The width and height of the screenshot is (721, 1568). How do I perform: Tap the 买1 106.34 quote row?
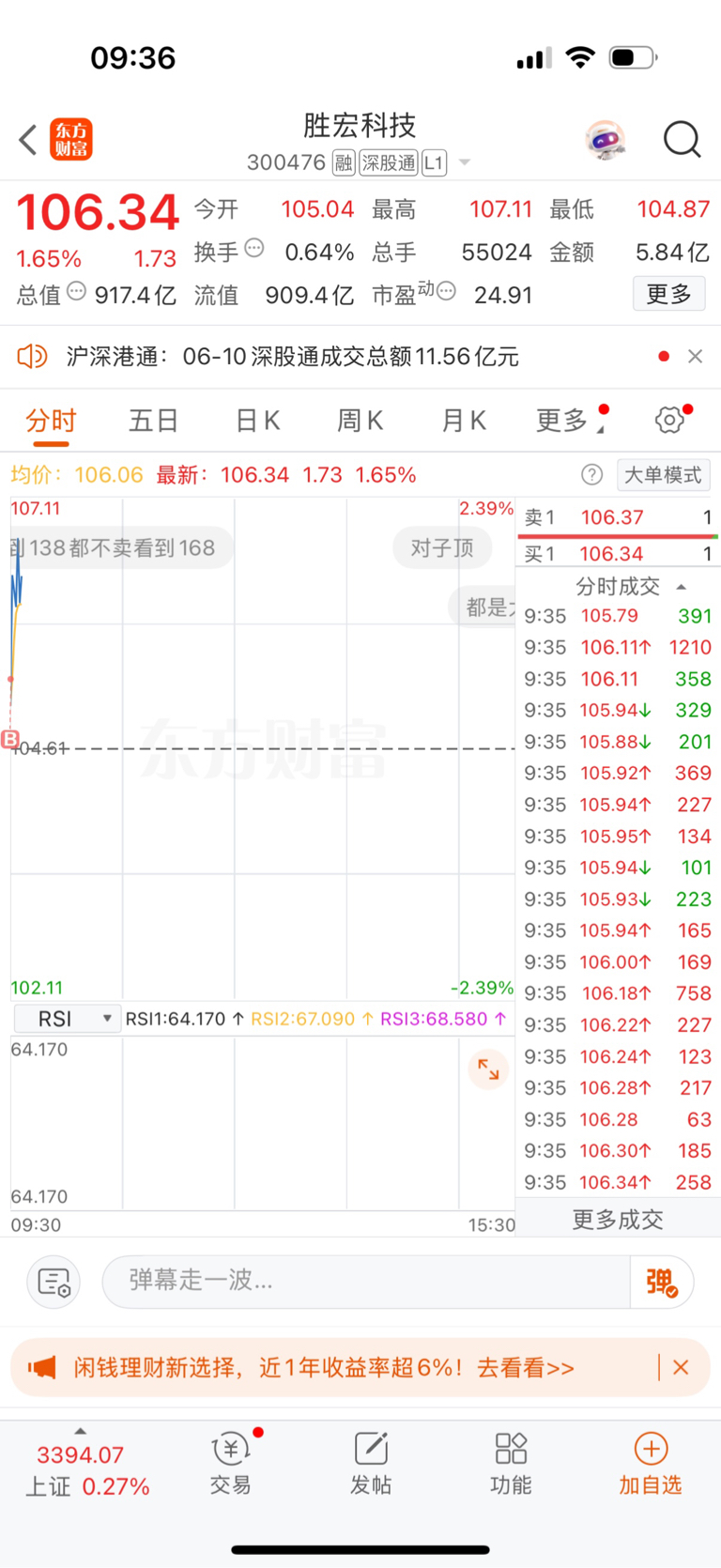pyautogui.click(x=618, y=554)
